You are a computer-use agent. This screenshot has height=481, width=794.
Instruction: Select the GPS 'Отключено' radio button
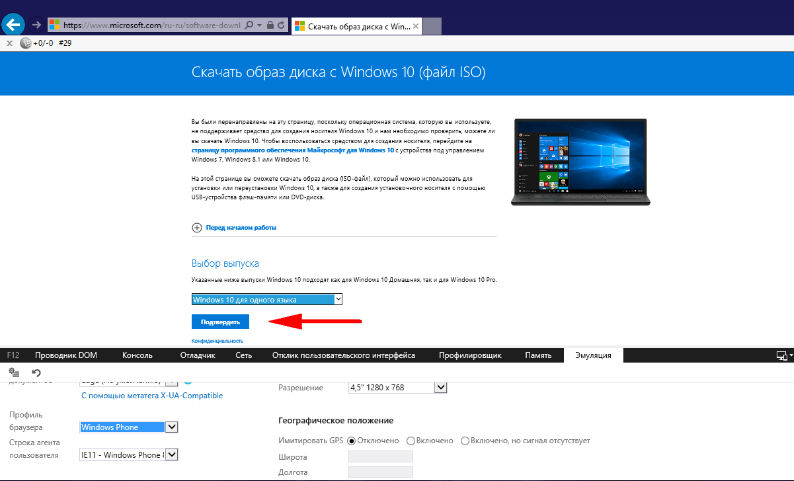pos(351,441)
